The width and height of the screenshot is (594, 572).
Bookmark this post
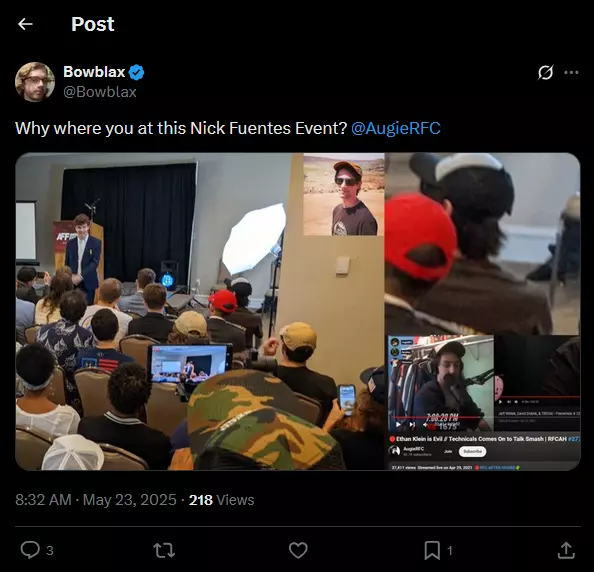tap(432, 550)
